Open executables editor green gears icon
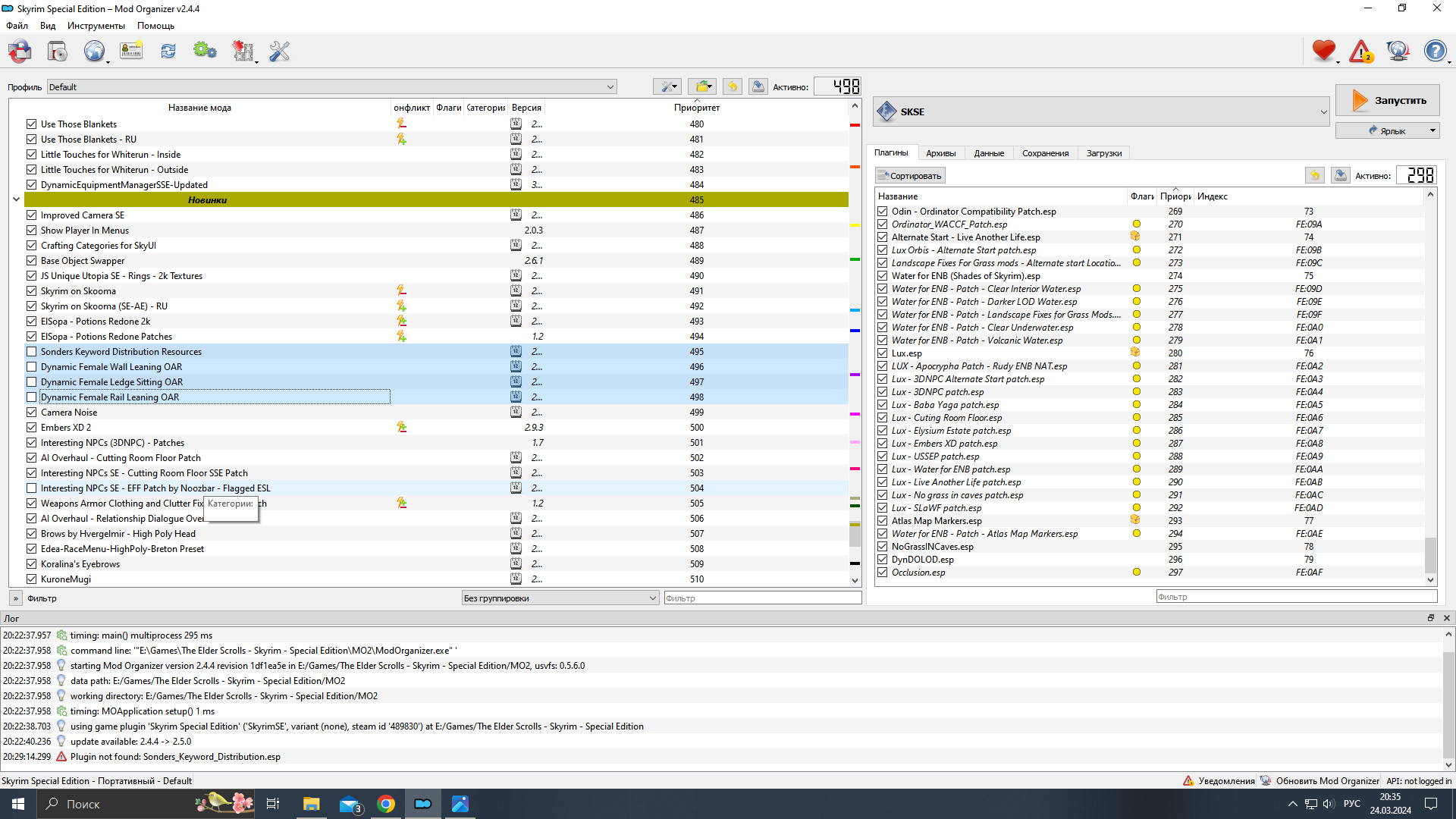This screenshot has height=819, width=1456. (x=205, y=52)
